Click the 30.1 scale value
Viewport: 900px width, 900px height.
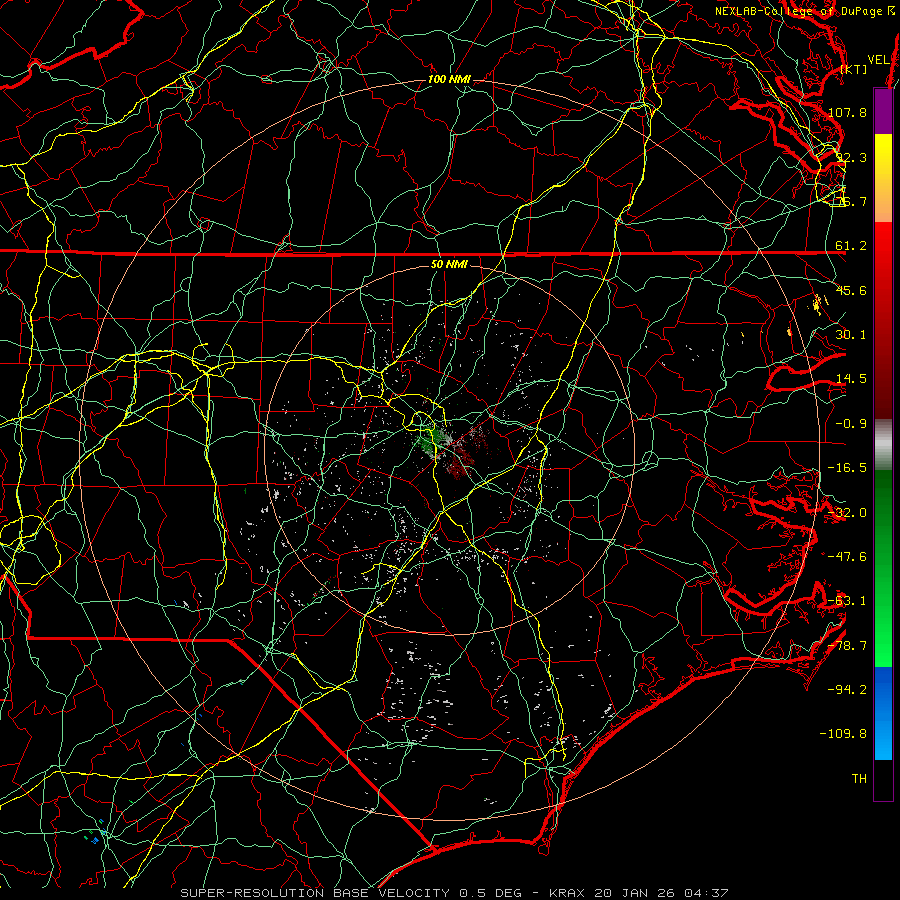[851, 335]
